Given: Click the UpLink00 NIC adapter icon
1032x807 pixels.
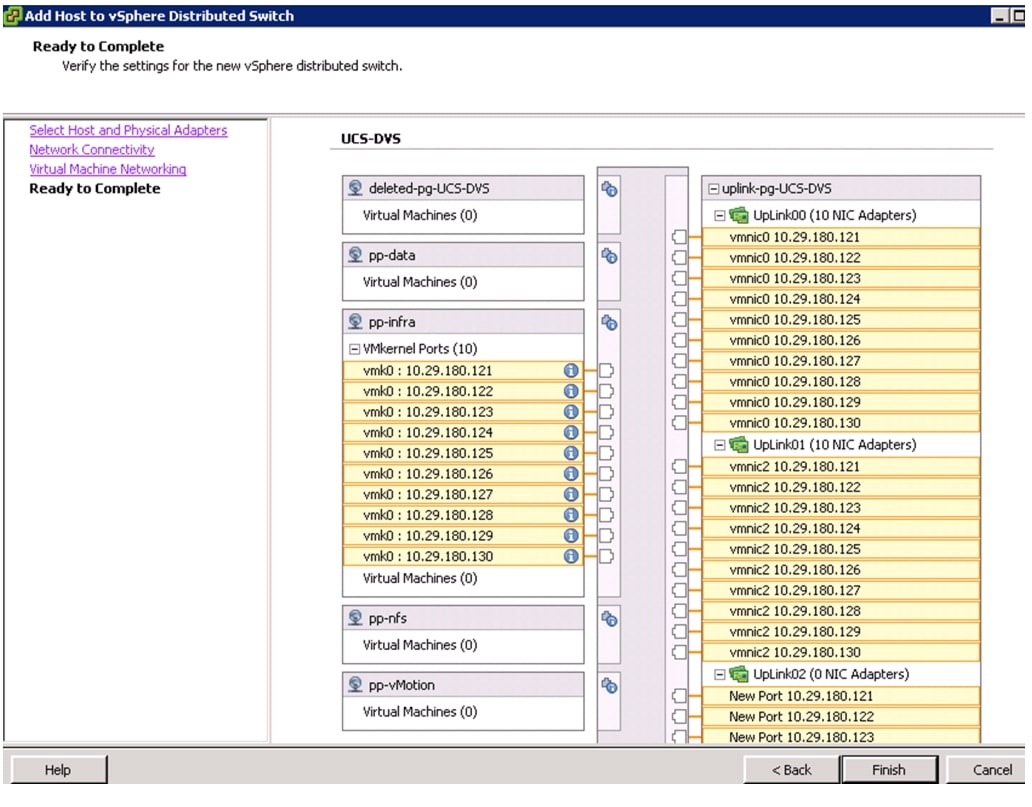Looking at the screenshot, I should click(x=739, y=215).
